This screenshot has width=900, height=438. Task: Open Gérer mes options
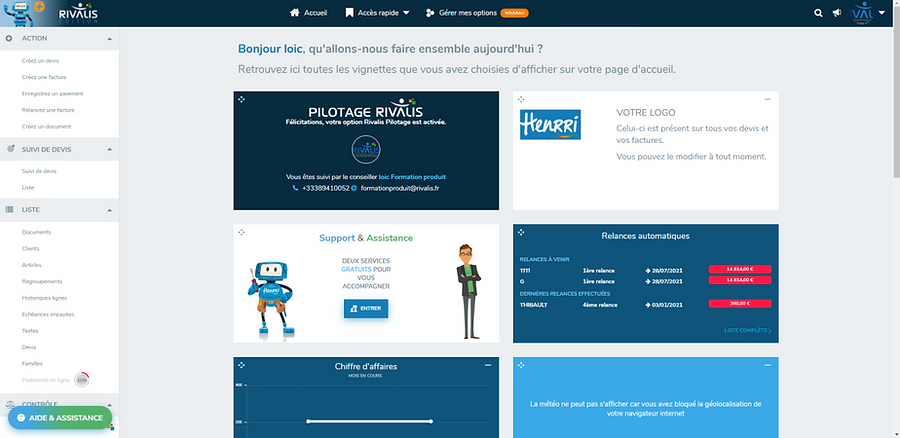(468, 13)
